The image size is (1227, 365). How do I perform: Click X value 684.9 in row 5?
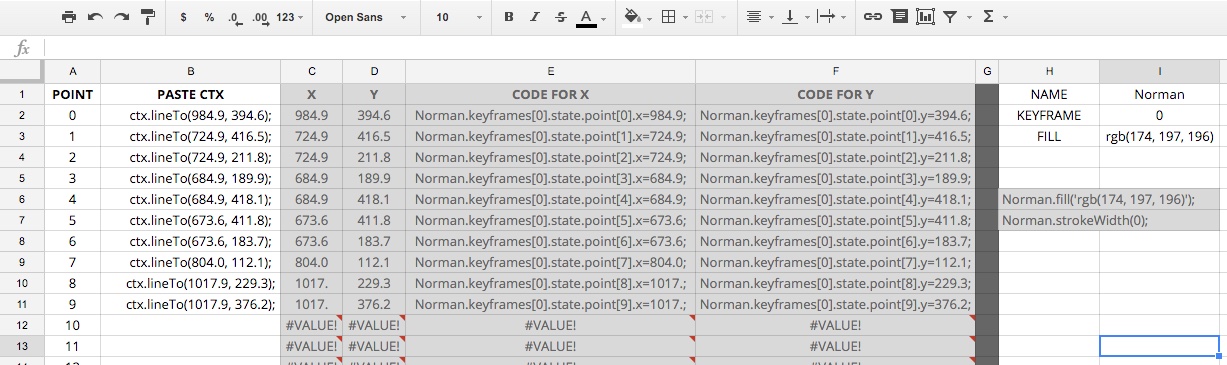point(311,178)
